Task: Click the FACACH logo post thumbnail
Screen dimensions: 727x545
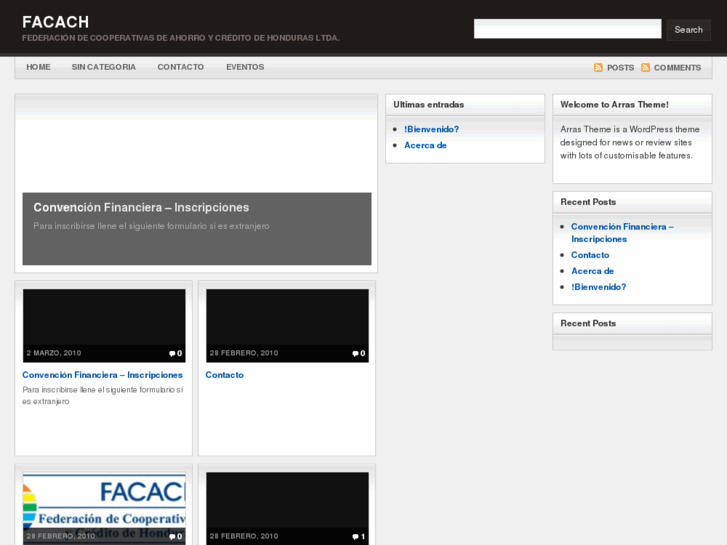Action: click(104, 508)
